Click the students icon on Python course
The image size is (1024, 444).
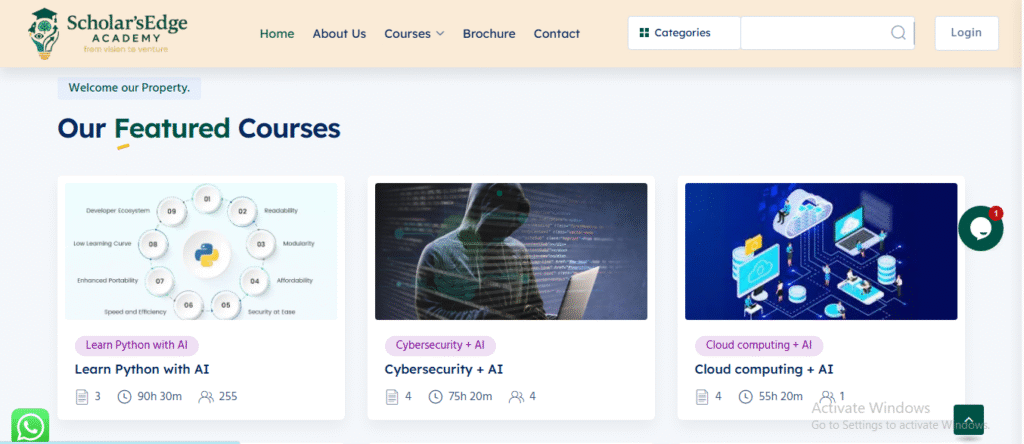pyautogui.click(x=206, y=397)
